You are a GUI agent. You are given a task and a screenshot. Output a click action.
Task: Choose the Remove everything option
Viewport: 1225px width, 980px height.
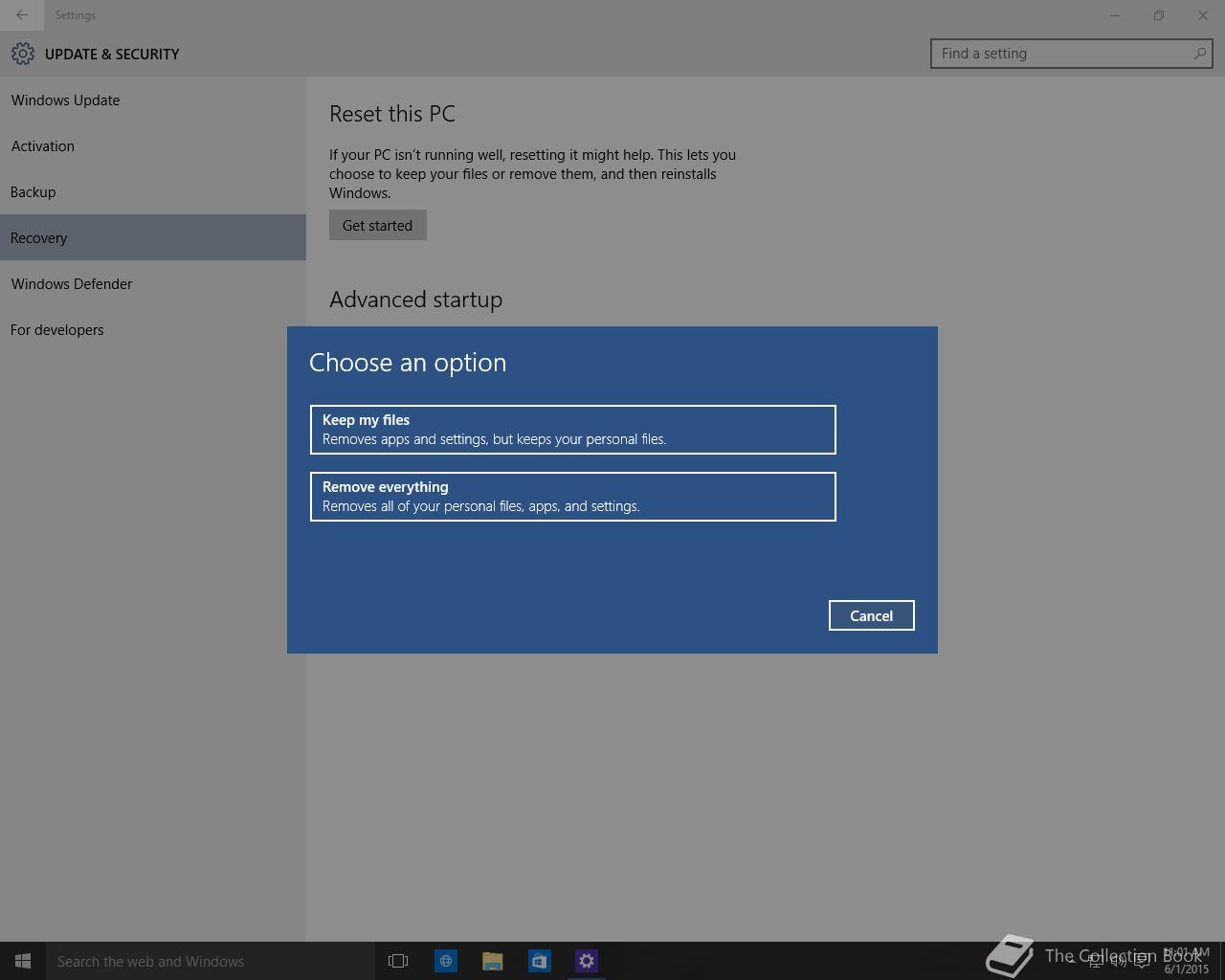(x=572, y=497)
